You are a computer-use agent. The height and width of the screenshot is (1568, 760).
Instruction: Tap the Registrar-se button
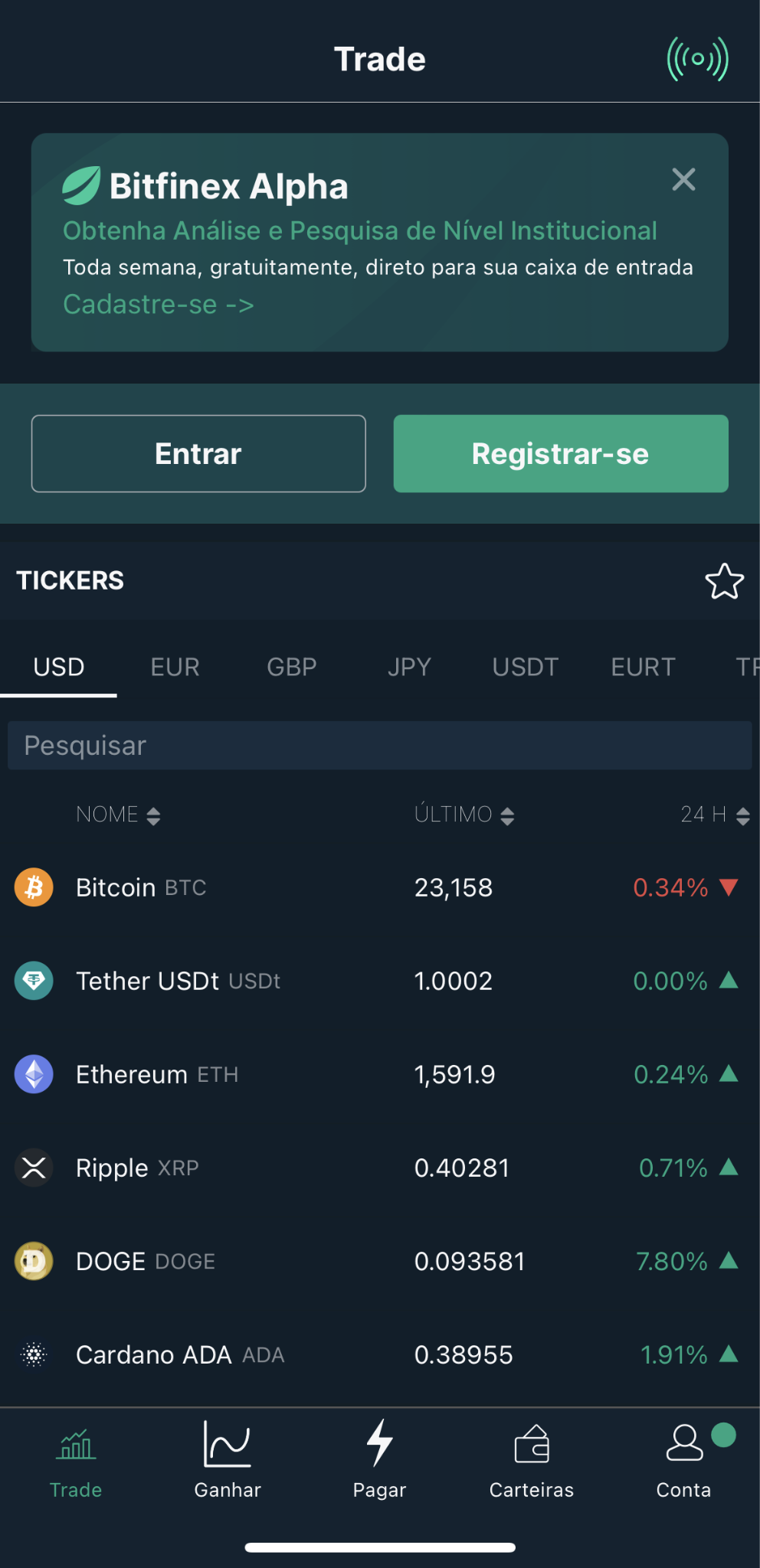[561, 453]
